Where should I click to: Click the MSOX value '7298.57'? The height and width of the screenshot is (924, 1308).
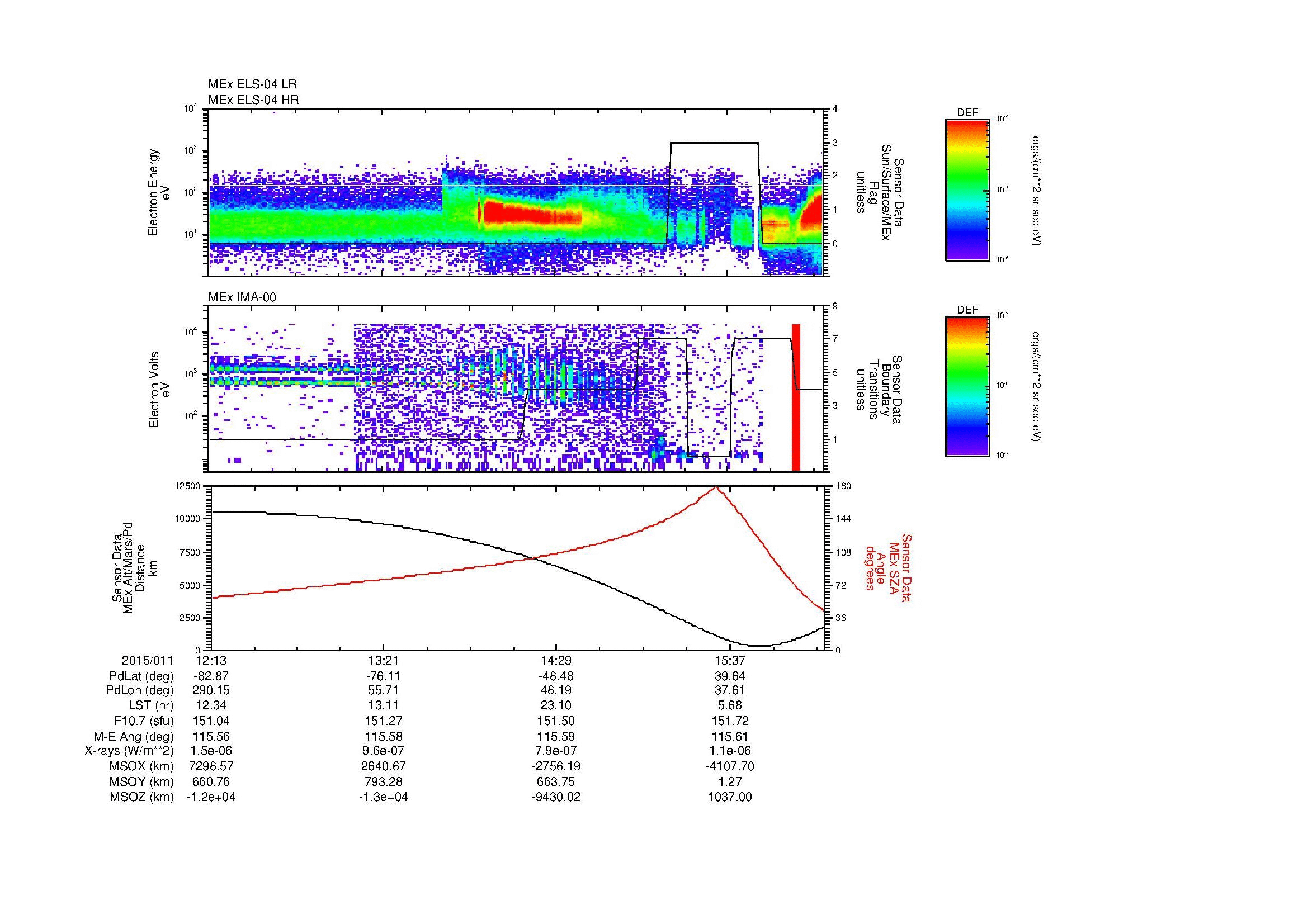point(211,766)
